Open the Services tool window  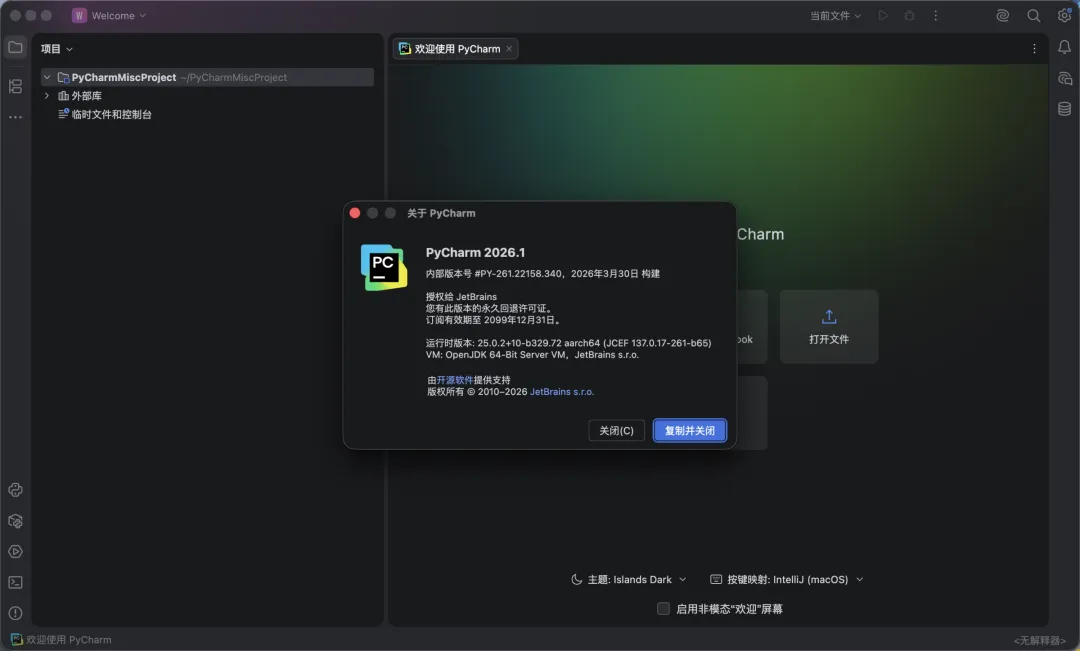coord(15,552)
